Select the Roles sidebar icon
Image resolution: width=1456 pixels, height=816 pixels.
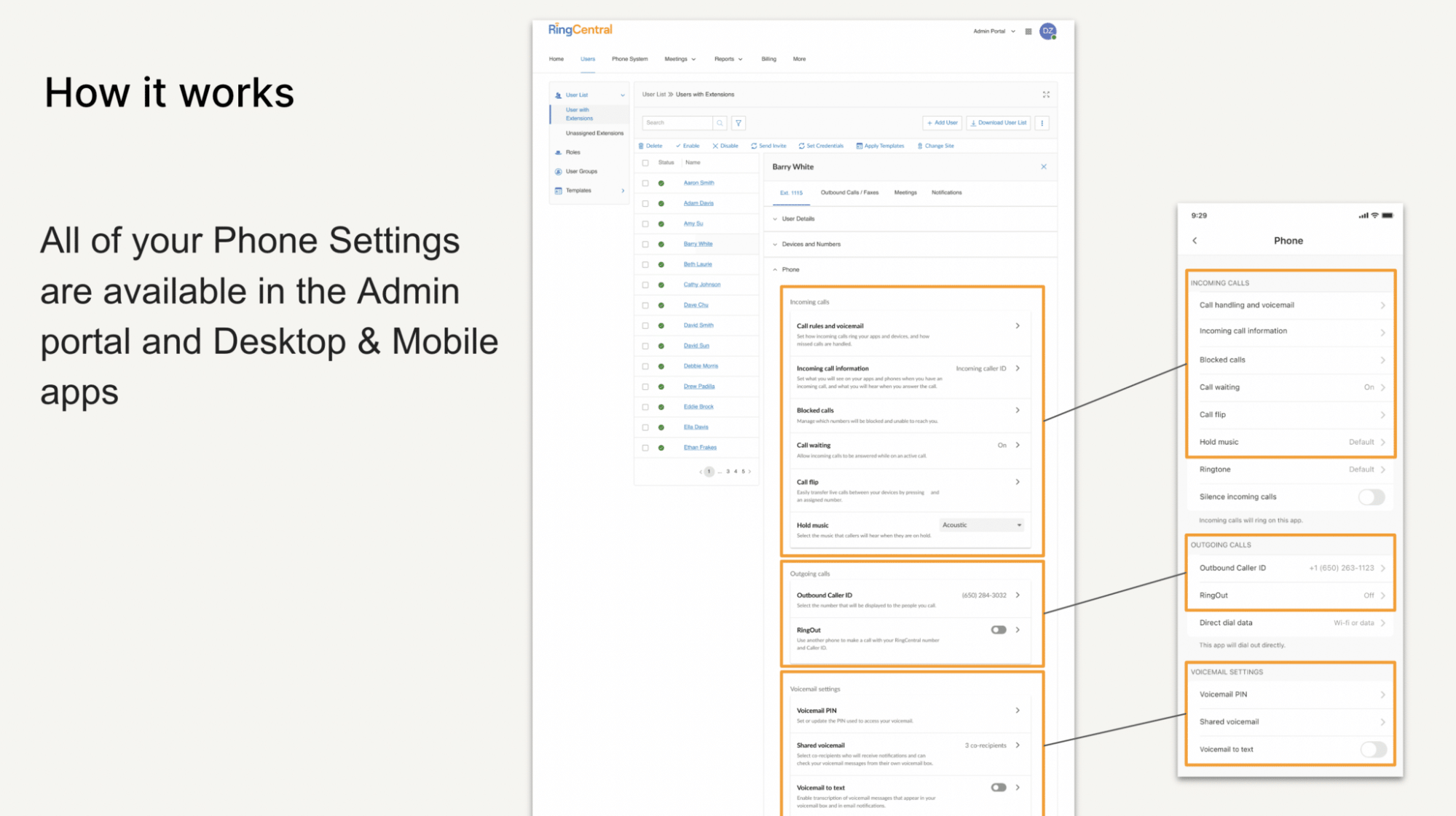(x=558, y=152)
